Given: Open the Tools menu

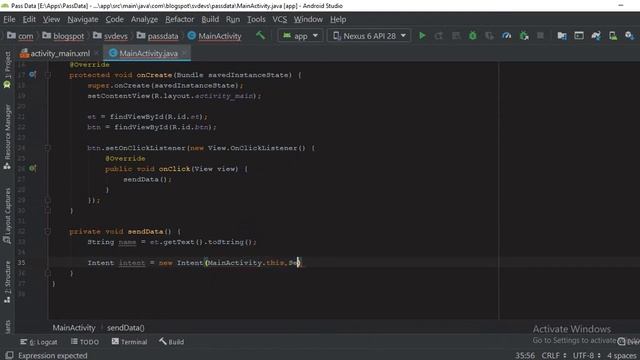Looking at the screenshot, I should (256, 19).
